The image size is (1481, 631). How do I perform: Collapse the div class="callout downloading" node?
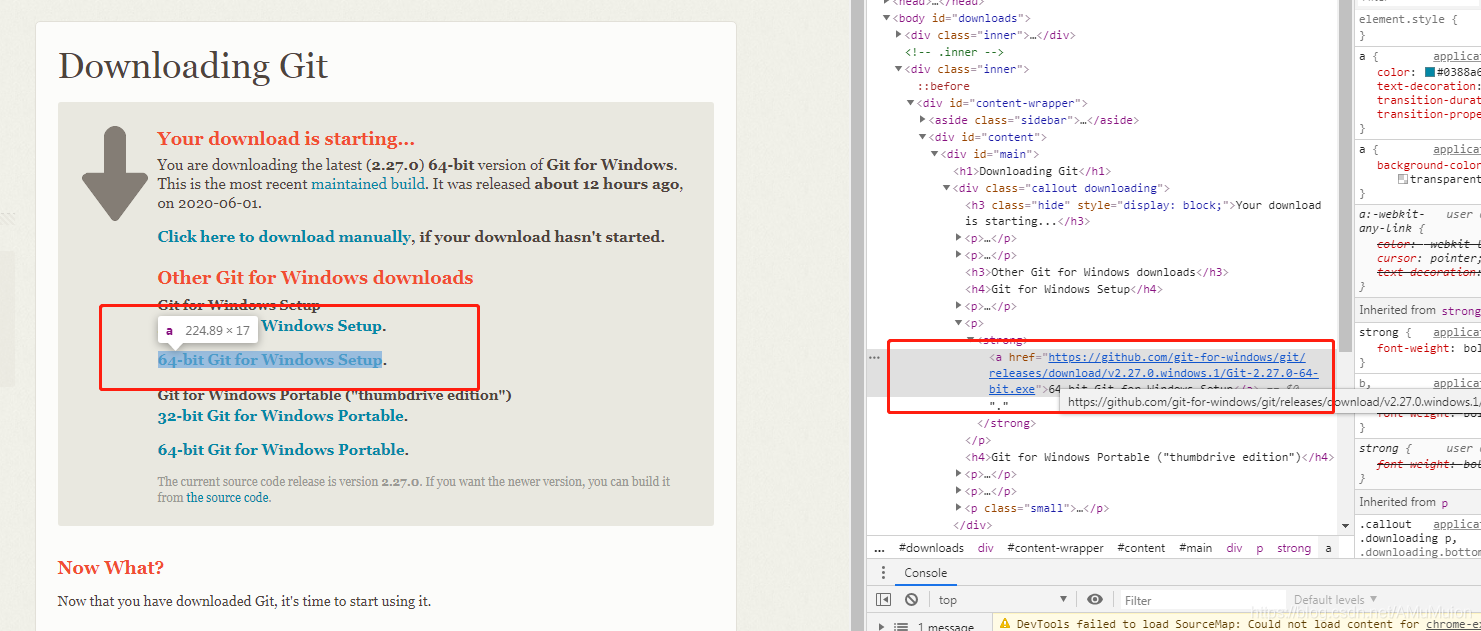pyautogui.click(x=946, y=188)
